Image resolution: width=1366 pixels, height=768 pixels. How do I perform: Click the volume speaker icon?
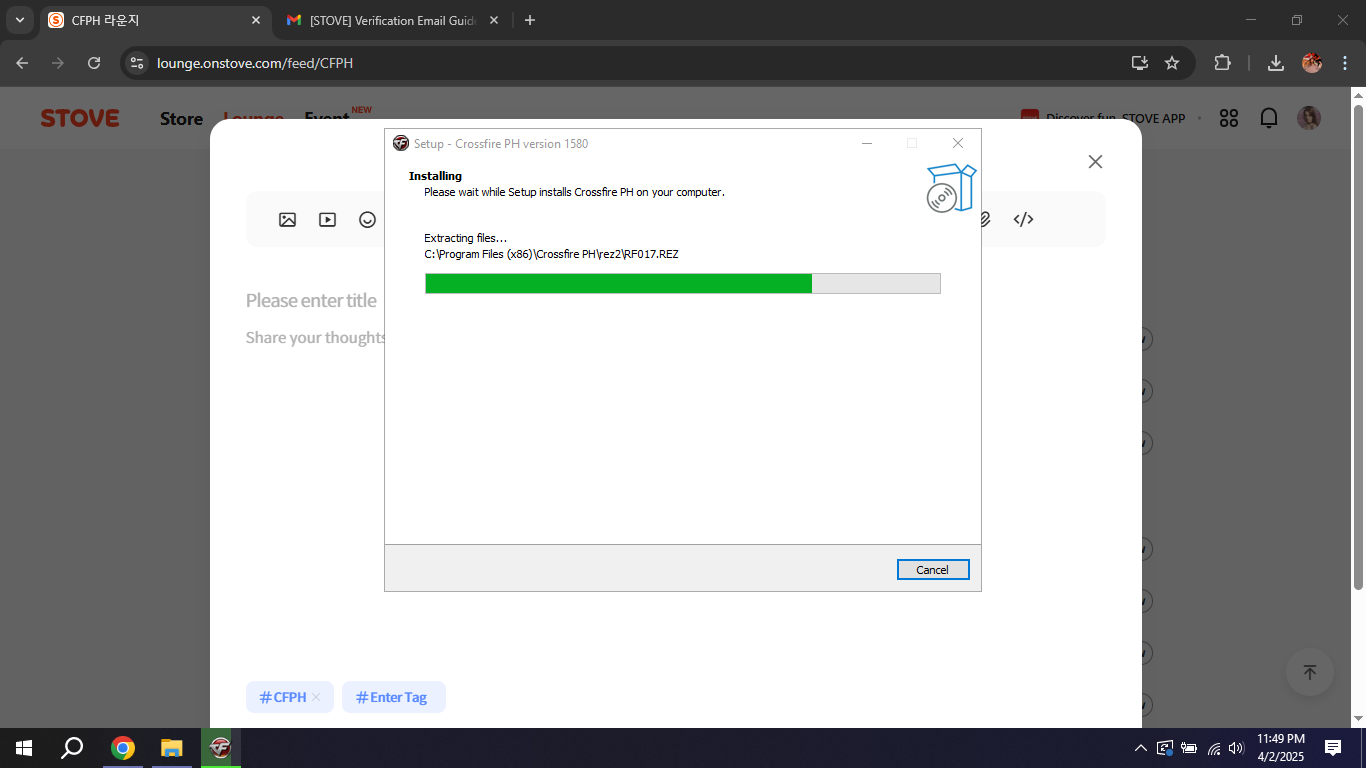pos(1237,748)
